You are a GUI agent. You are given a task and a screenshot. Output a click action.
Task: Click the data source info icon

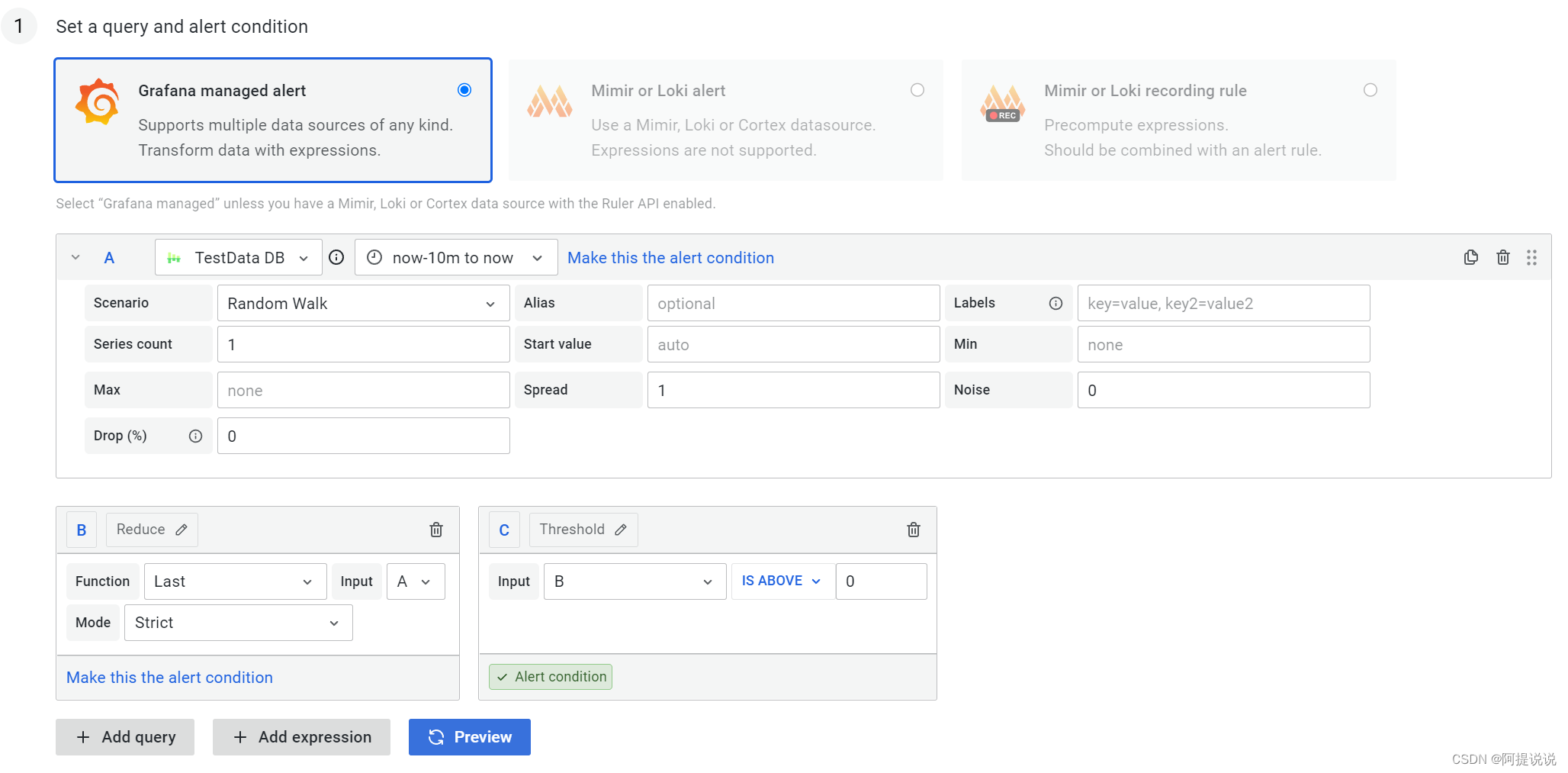click(336, 258)
